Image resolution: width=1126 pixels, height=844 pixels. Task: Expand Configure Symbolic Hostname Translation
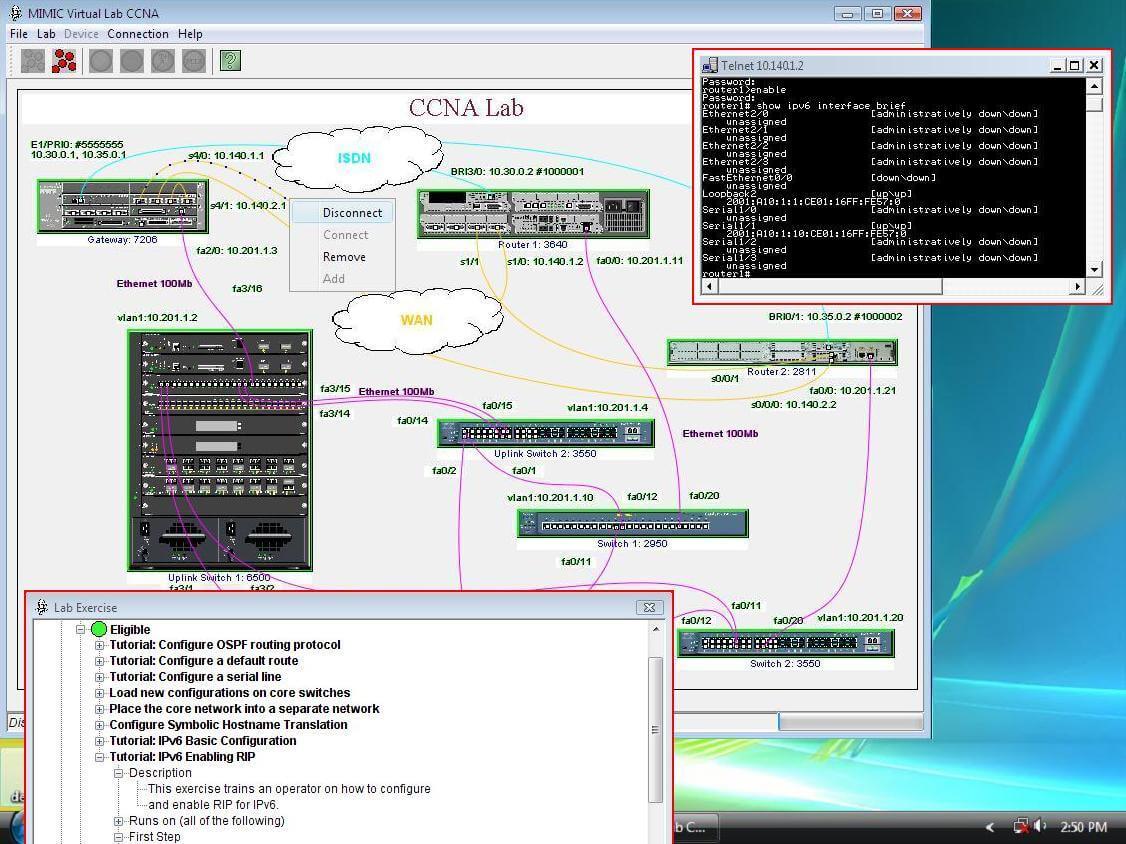click(x=99, y=725)
